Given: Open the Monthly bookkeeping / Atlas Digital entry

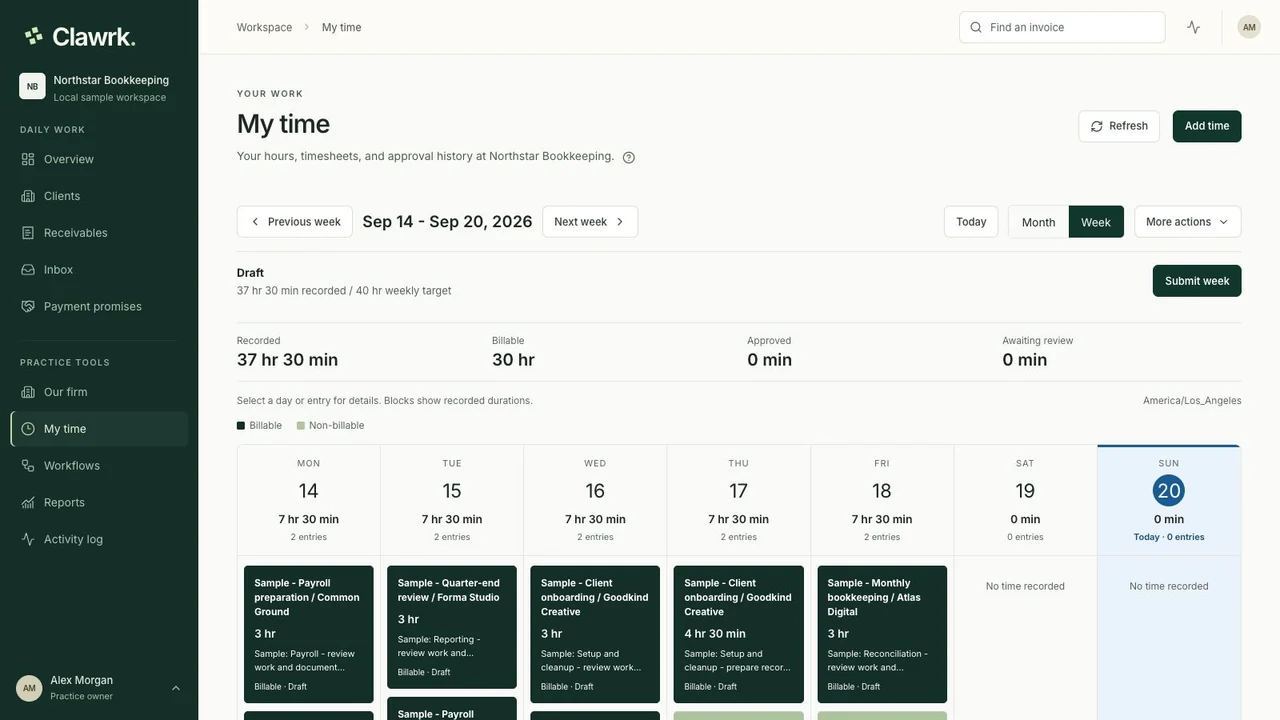Looking at the screenshot, I should coord(882,632).
